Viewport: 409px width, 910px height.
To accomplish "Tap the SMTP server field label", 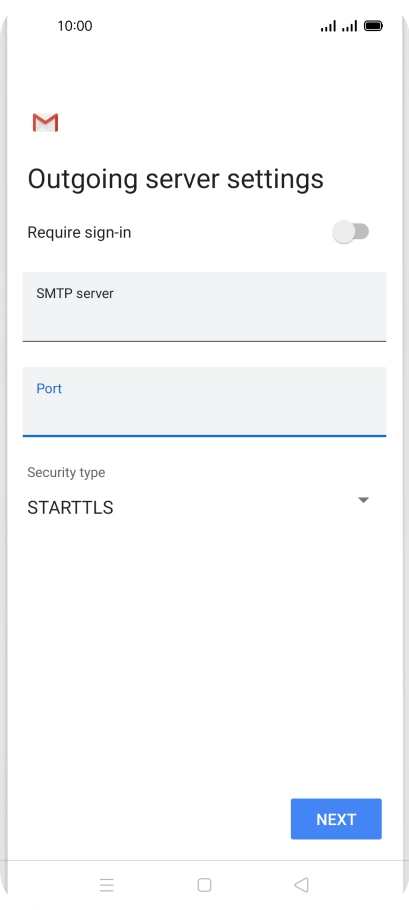I will (75, 293).
